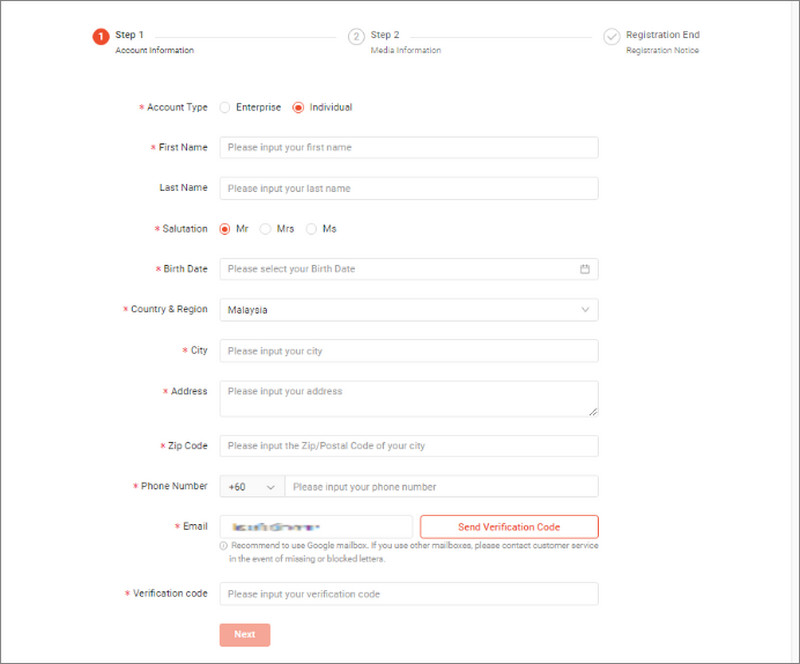Click the Last Name input box
Viewport: 800px width, 664px height.
pyautogui.click(x=408, y=187)
